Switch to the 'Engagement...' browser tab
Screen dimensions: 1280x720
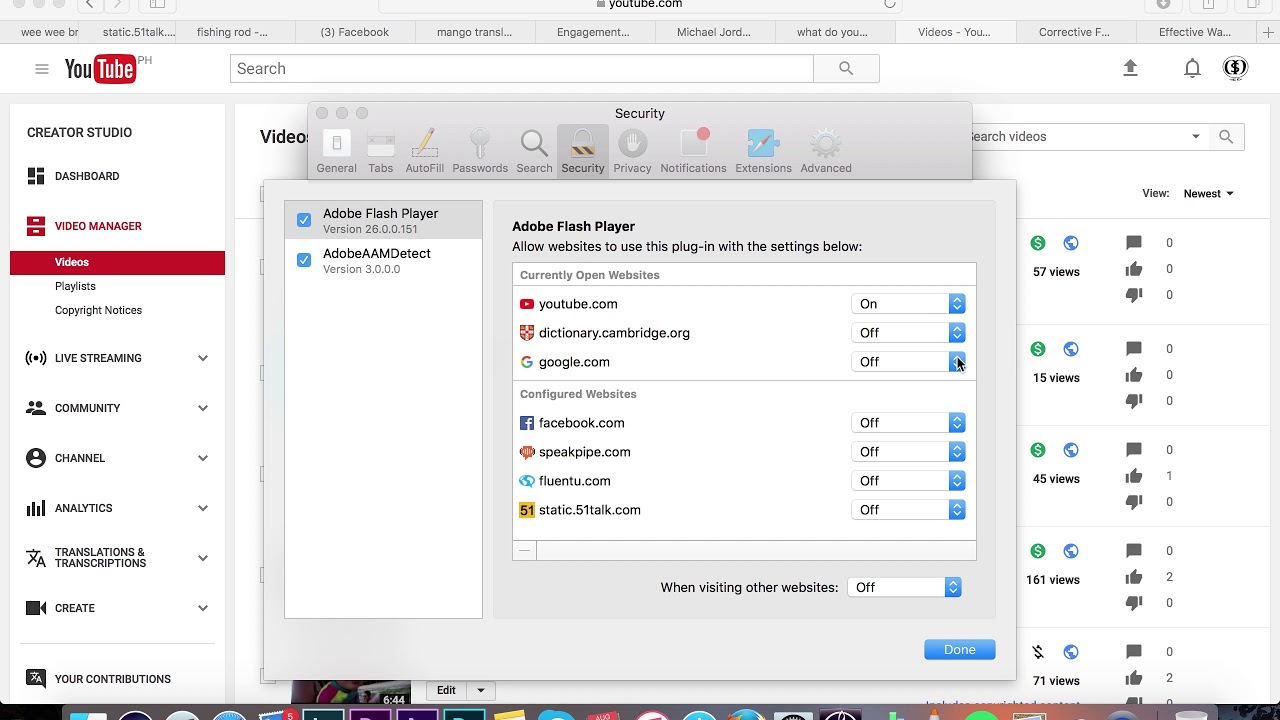coord(593,32)
